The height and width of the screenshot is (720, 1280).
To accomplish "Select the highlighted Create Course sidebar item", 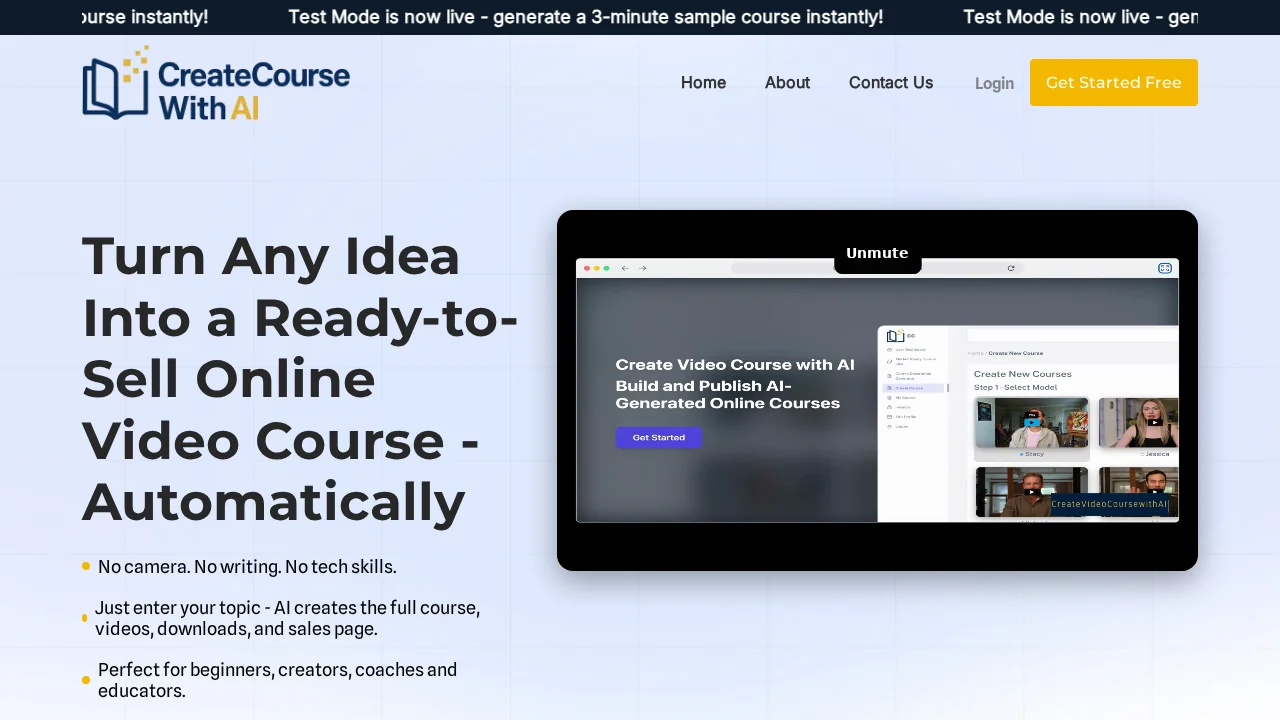I will (910, 387).
